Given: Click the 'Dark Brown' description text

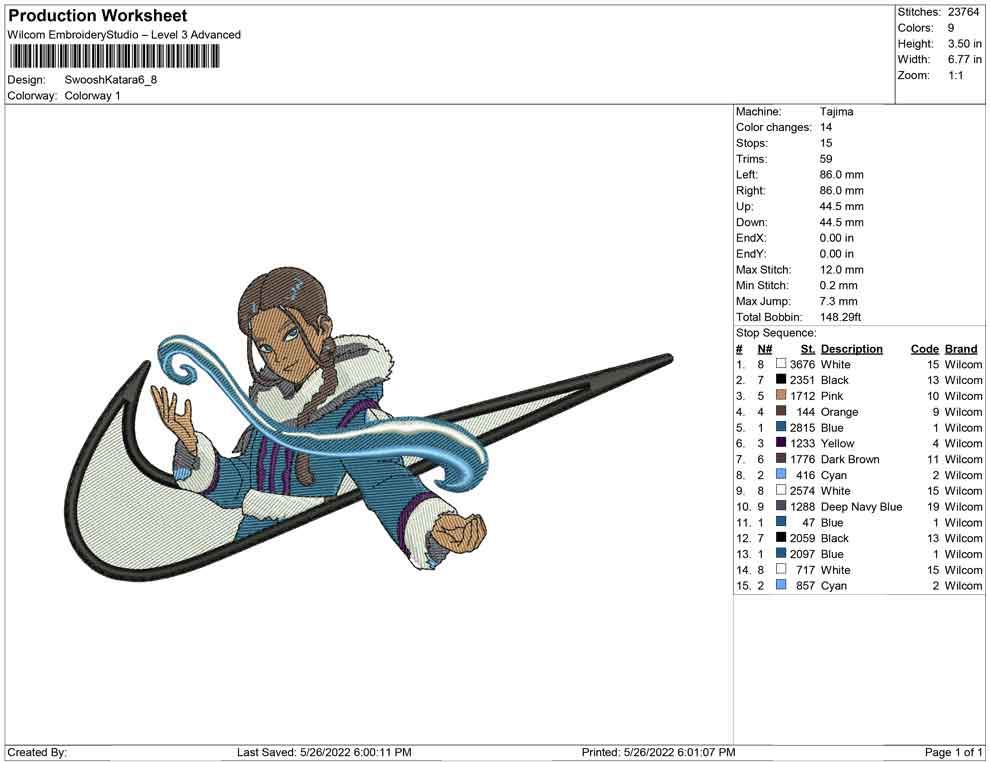Looking at the screenshot, I should click(x=850, y=459).
